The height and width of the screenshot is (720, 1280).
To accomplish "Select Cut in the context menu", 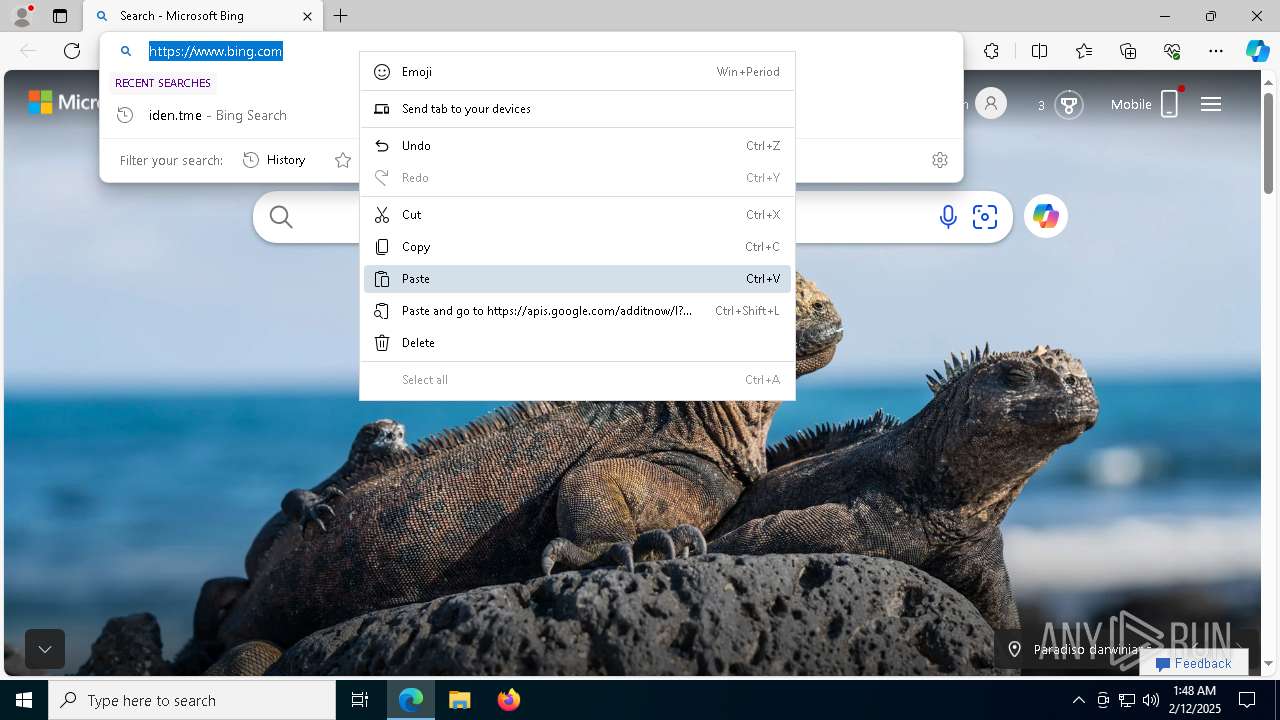I will 577,215.
